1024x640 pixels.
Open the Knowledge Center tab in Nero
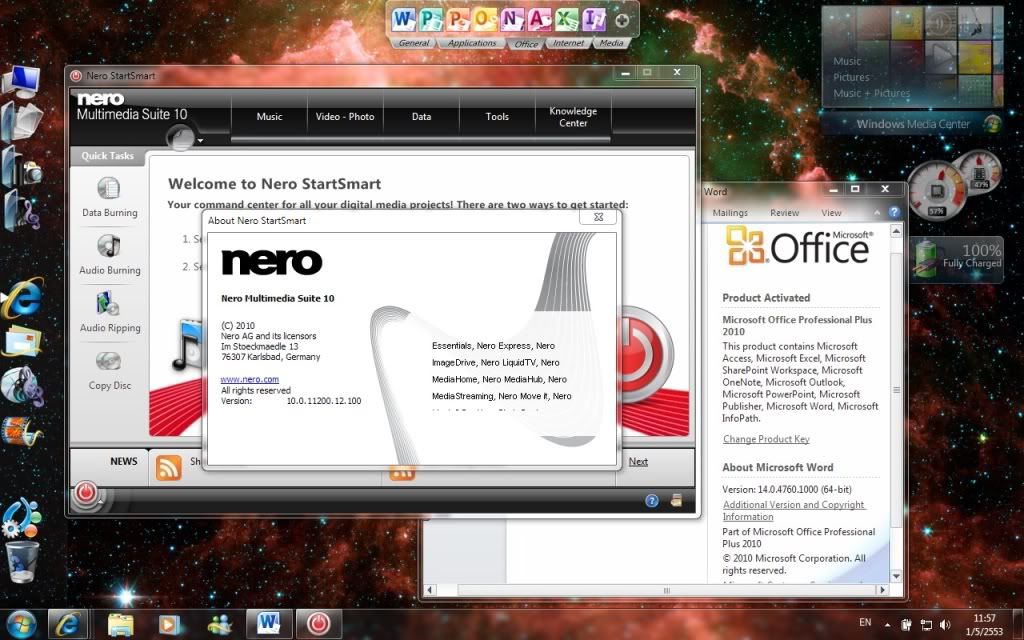pyautogui.click(x=573, y=116)
